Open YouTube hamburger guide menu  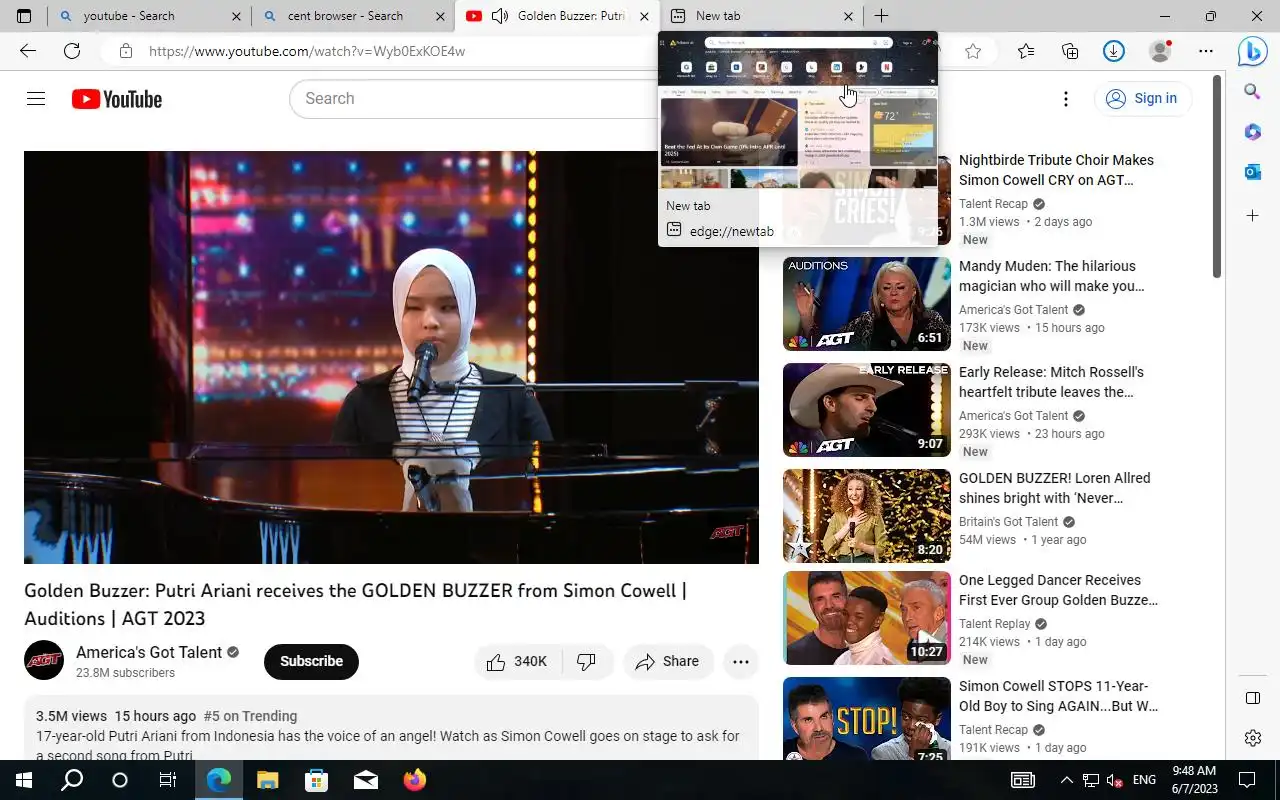tap(36, 98)
